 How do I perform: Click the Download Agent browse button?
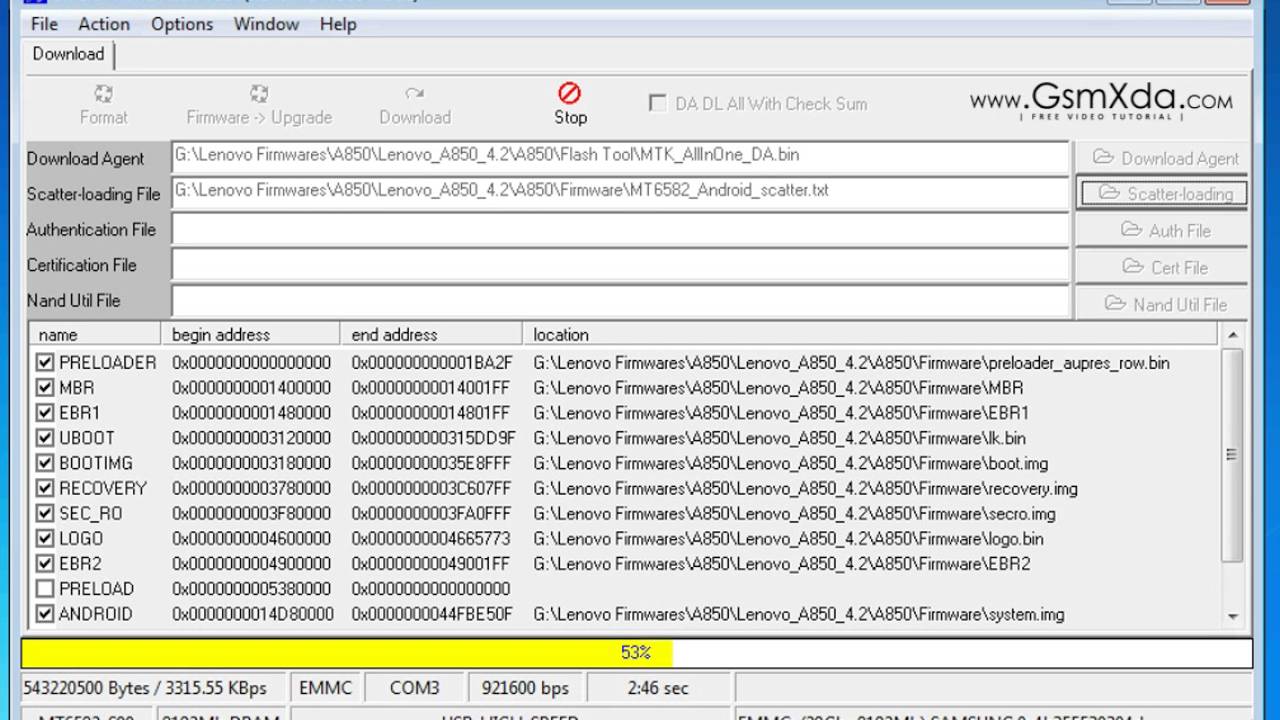pos(1162,158)
